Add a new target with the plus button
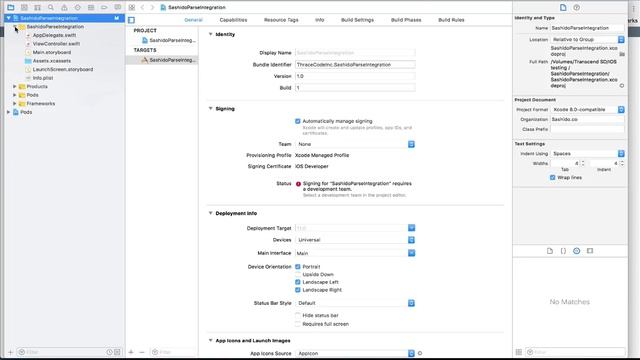The width and height of the screenshot is (640, 360). point(131,352)
